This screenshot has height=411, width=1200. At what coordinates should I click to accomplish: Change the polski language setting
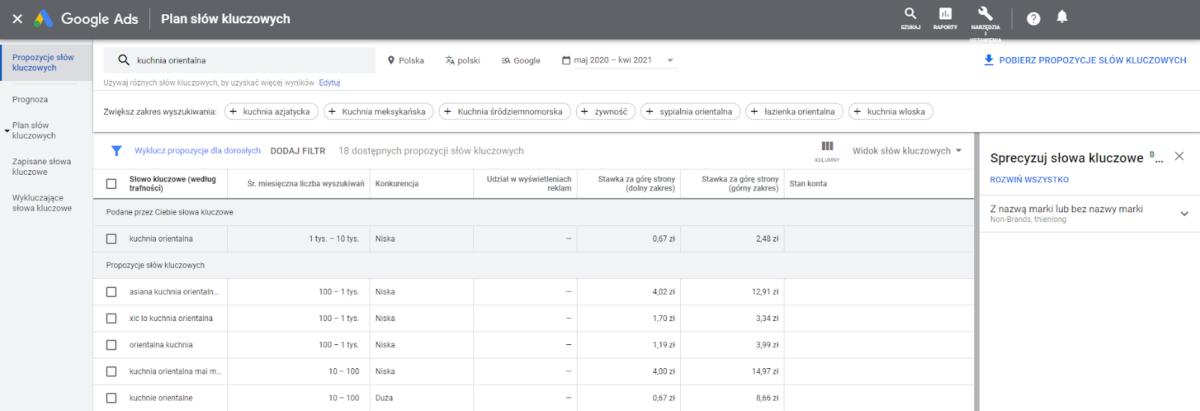pyautogui.click(x=463, y=60)
